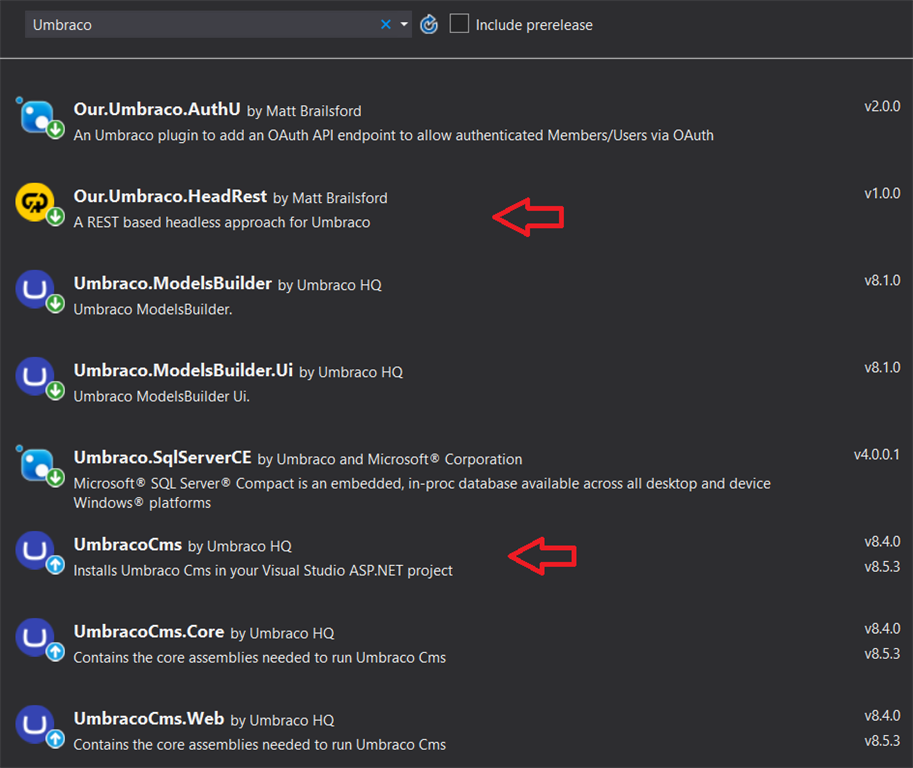The width and height of the screenshot is (913, 768).
Task: Click installed version v8.4.0 of UmbracoCms.Core
Action: 882,629
